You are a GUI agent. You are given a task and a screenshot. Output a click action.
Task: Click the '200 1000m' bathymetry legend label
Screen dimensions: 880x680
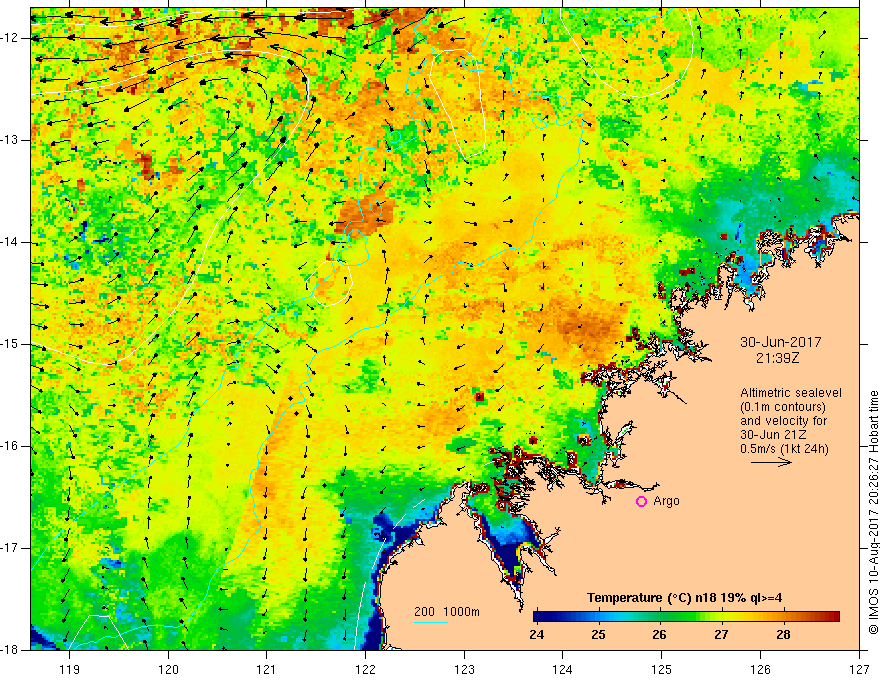(447, 612)
